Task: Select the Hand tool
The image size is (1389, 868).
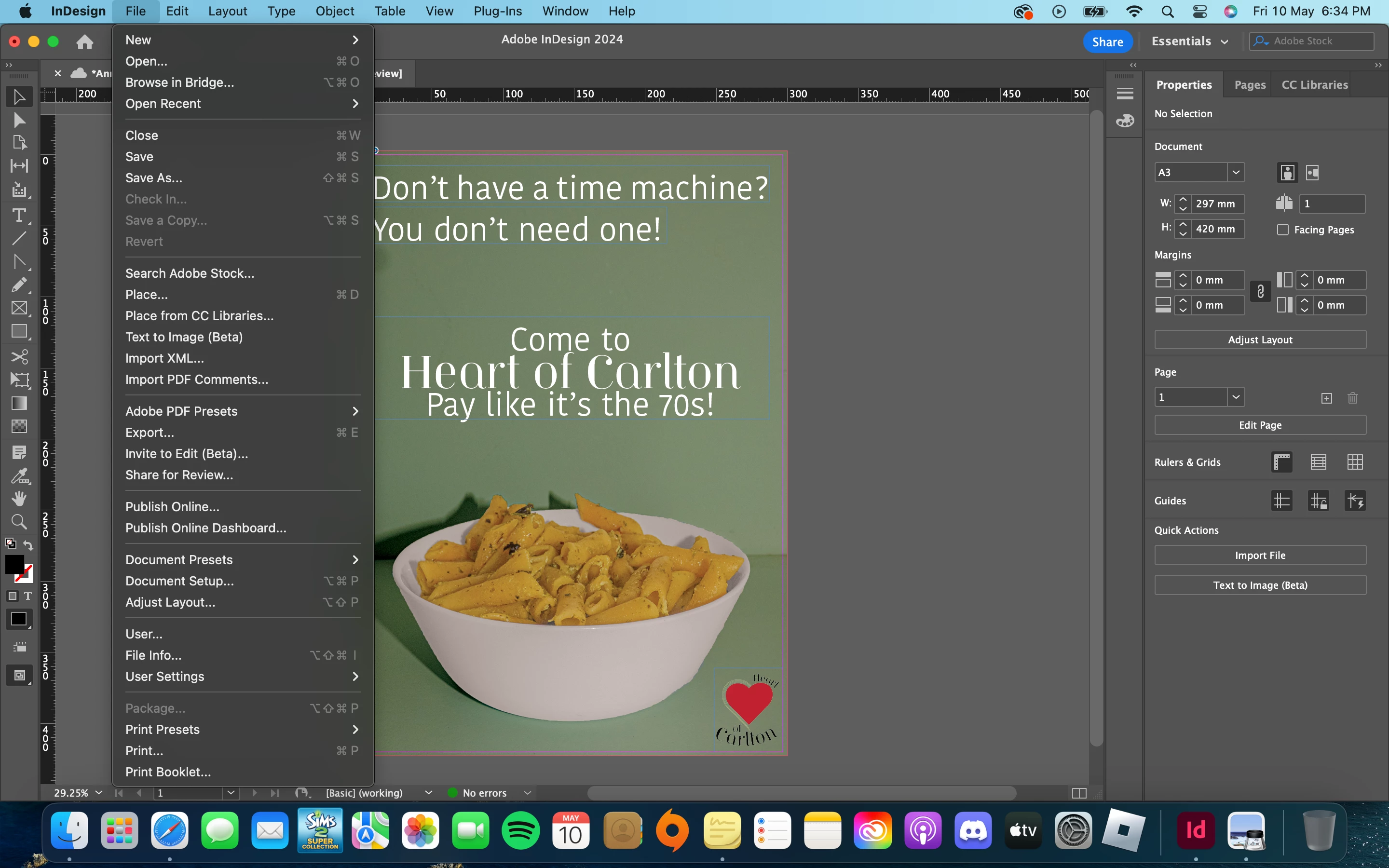Action: 19,498
